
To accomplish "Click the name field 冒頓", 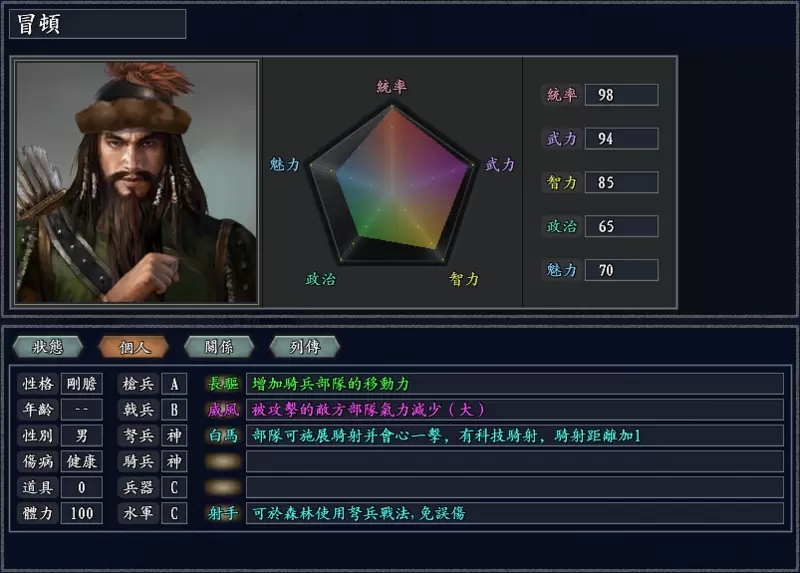I will tap(97, 24).
